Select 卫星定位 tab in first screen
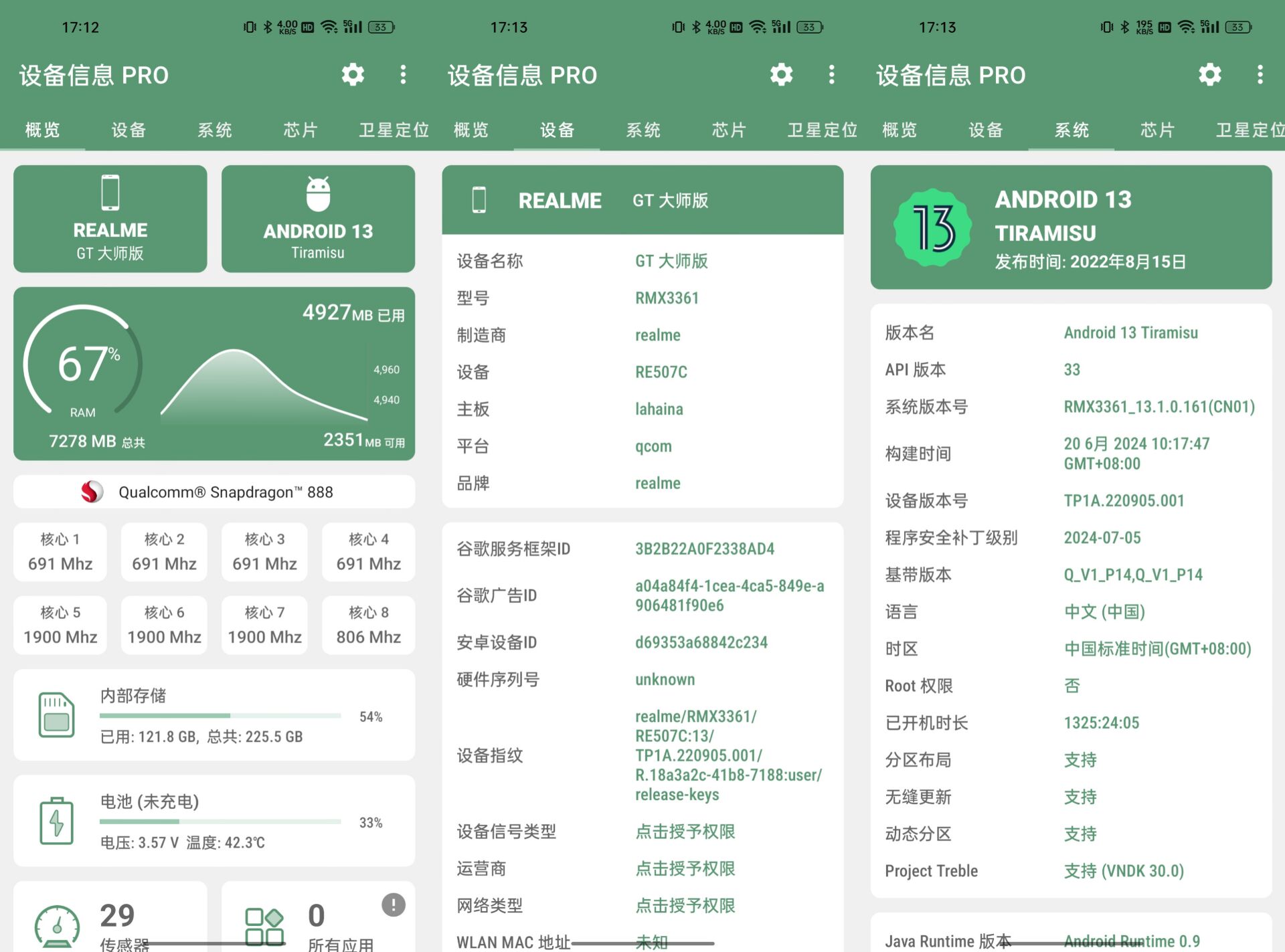 (394, 130)
